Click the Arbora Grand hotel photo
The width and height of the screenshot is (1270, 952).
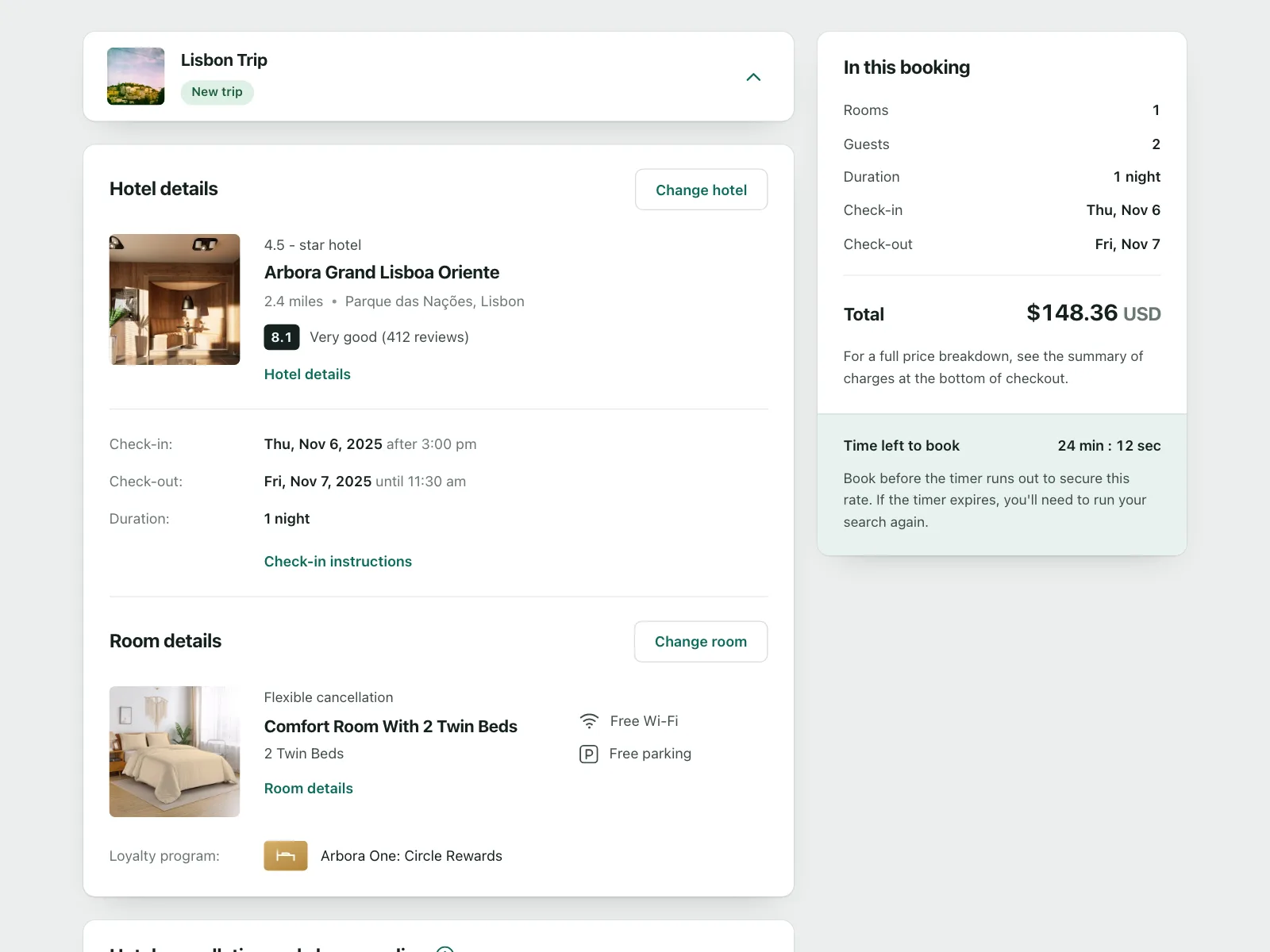pos(175,299)
